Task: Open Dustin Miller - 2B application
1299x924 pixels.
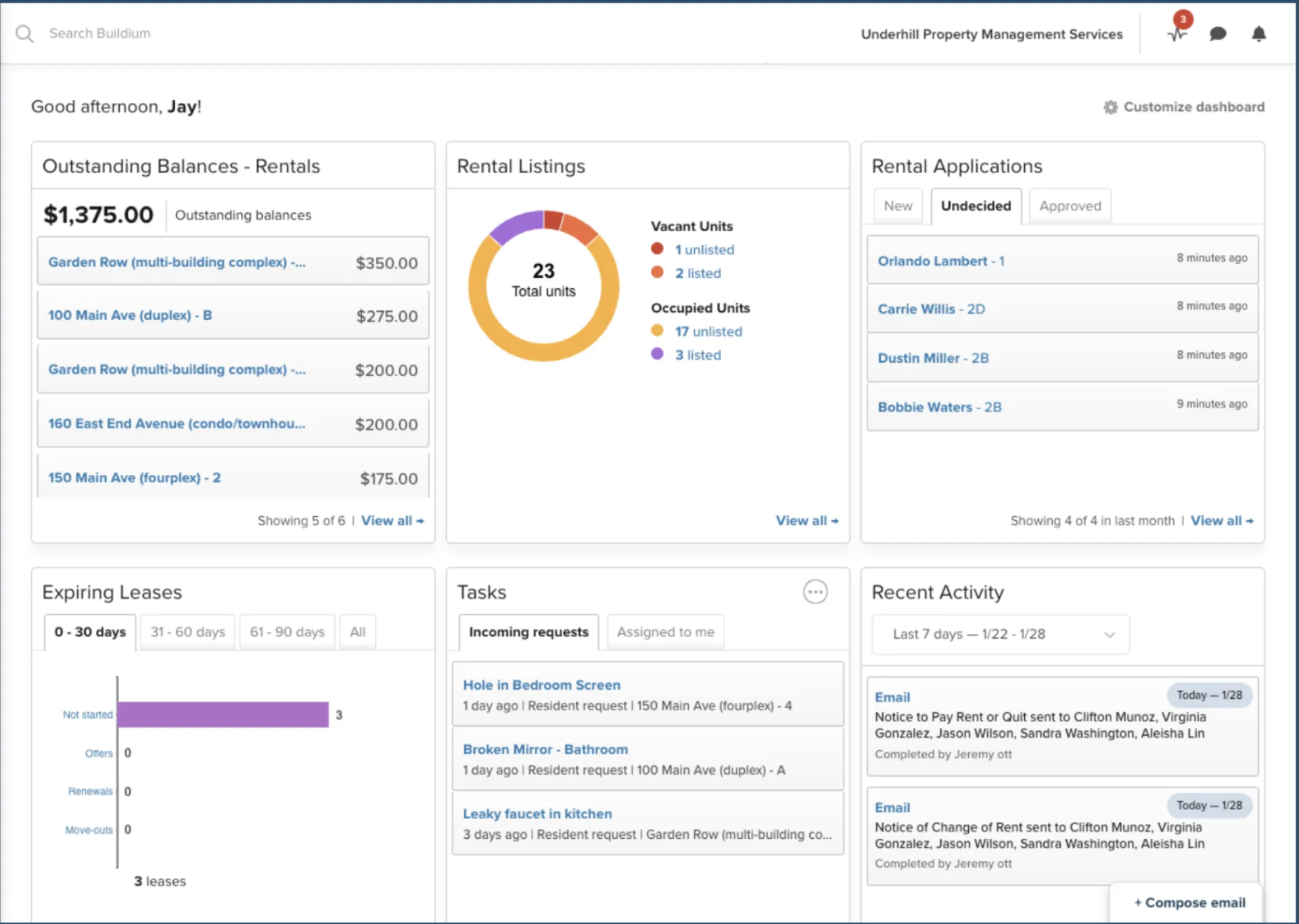Action: click(x=1062, y=357)
